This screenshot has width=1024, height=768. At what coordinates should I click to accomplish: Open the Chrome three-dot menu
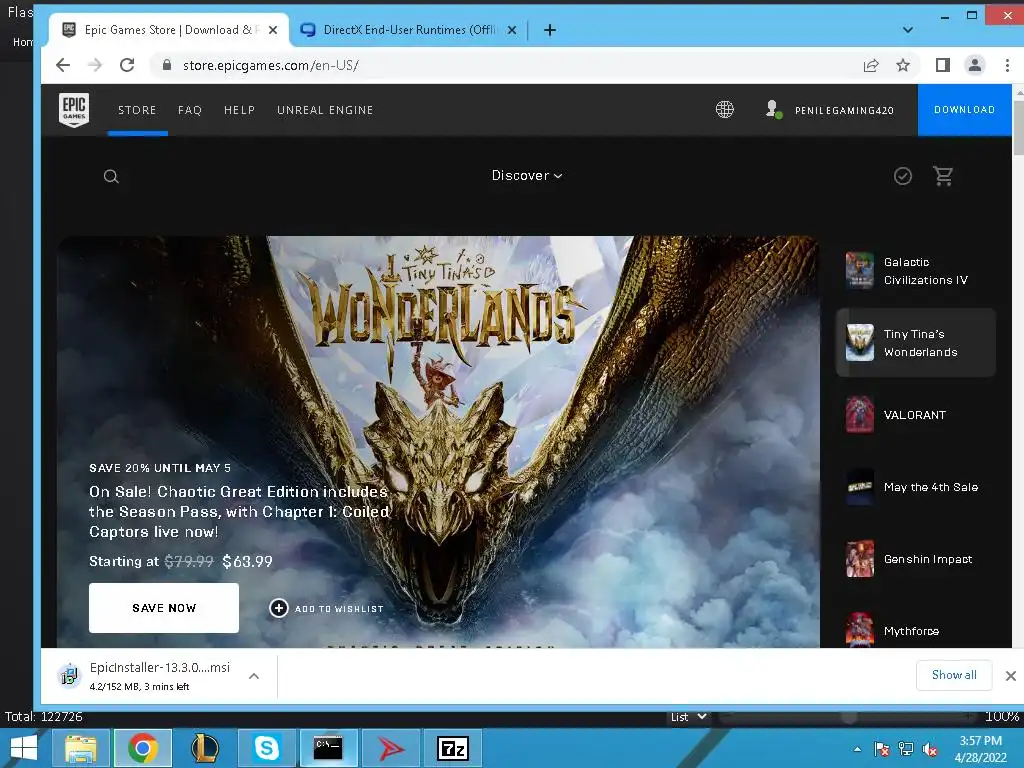point(1007,65)
